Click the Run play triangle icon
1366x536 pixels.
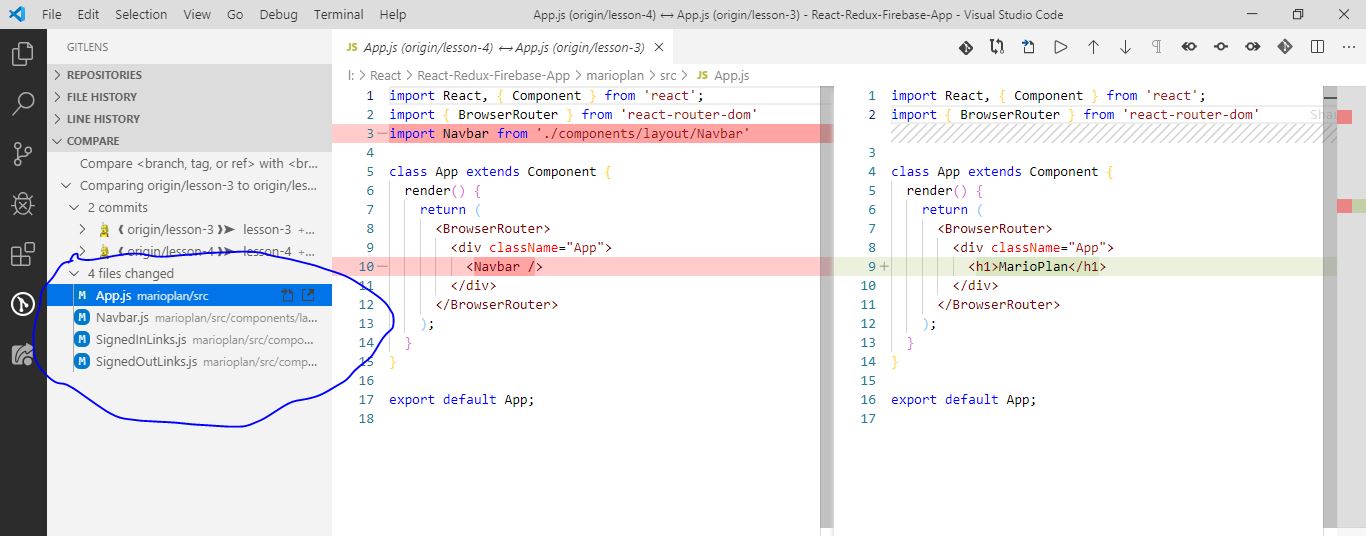pos(1061,47)
